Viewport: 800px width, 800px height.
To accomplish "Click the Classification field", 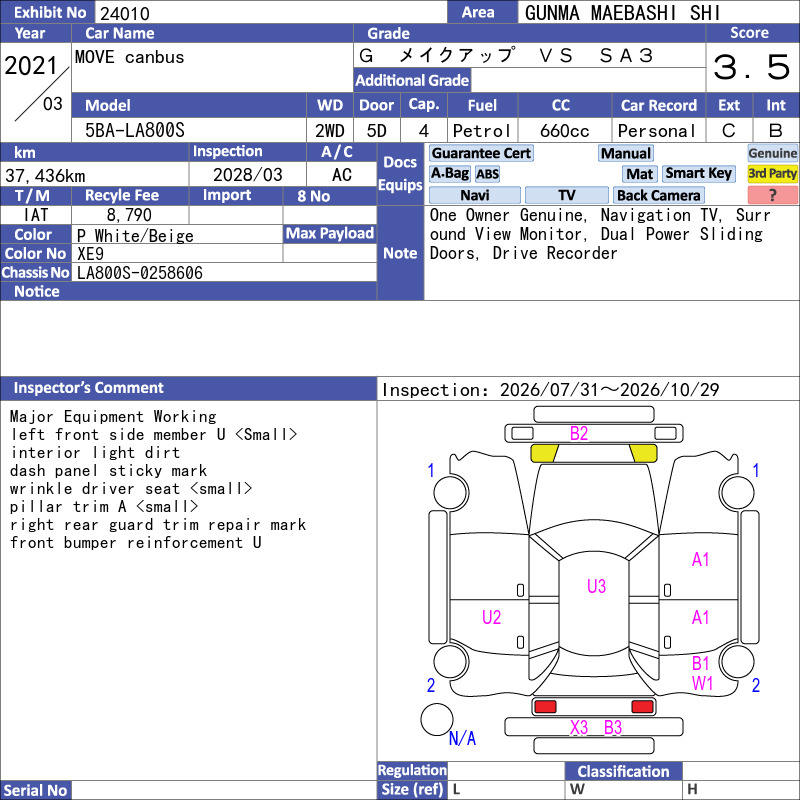I will coord(740,771).
